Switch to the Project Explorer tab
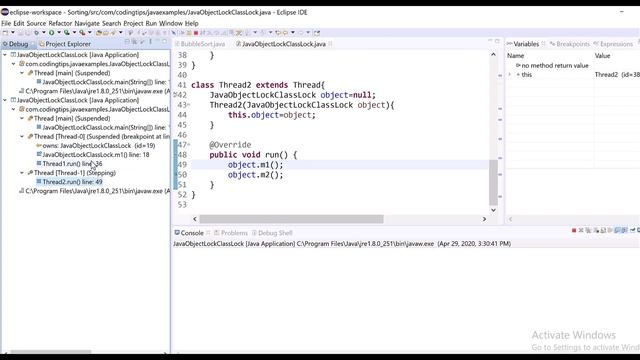The image size is (640, 360). [x=64, y=44]
